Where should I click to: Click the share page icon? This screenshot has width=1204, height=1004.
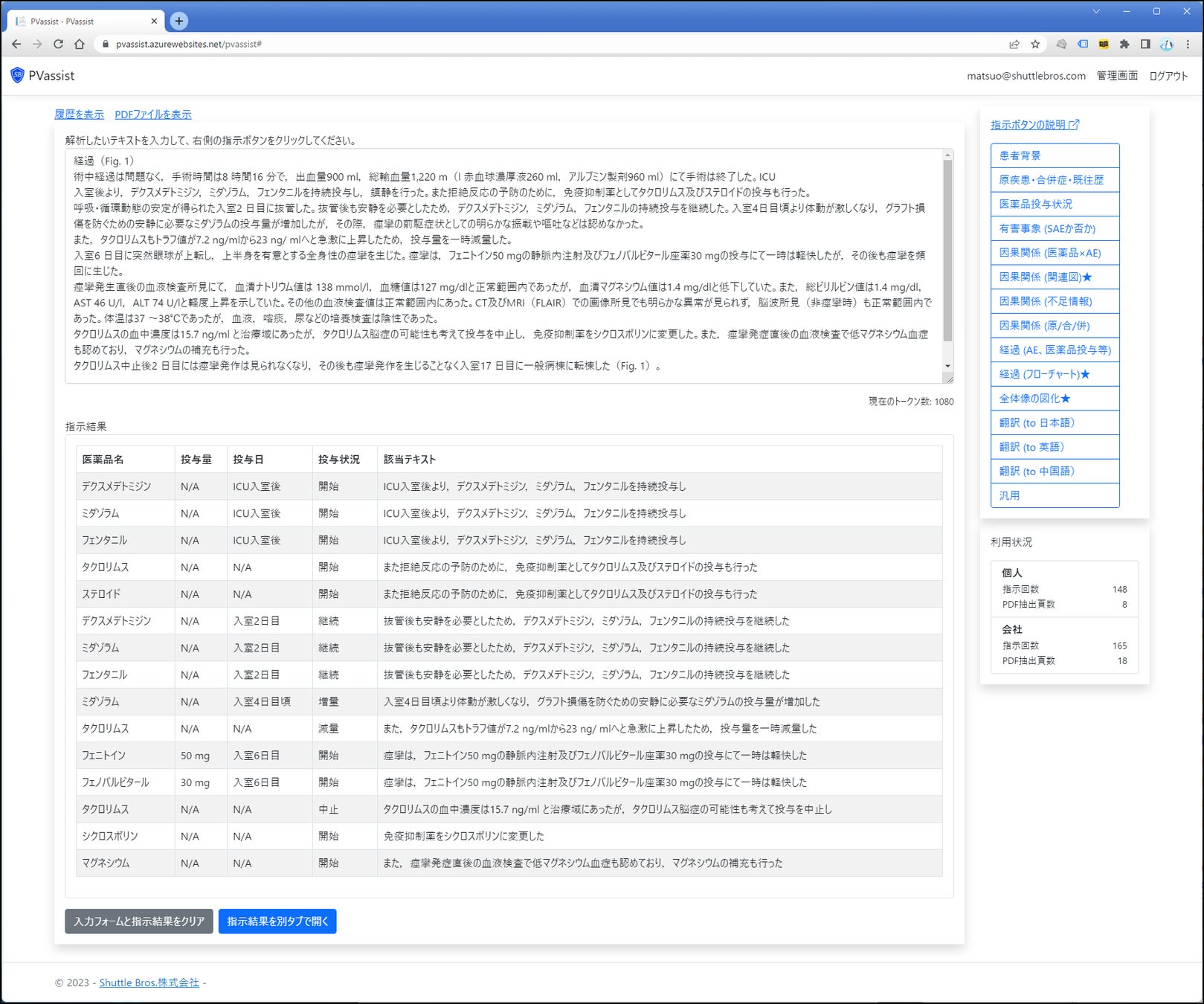pos(1014,44)
